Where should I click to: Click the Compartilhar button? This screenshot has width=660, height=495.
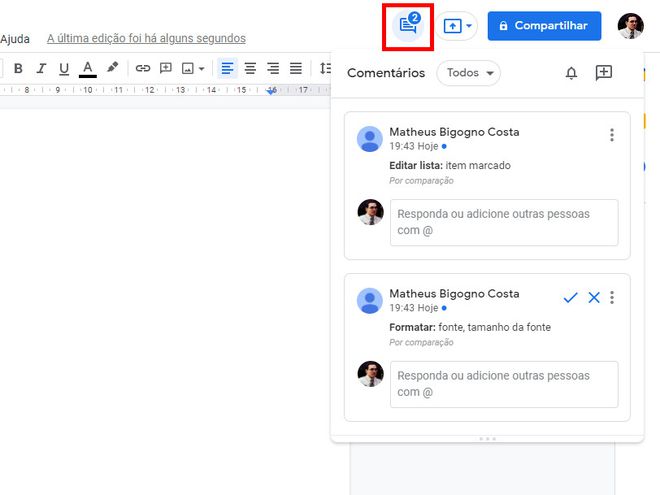(x=544, y=26)
